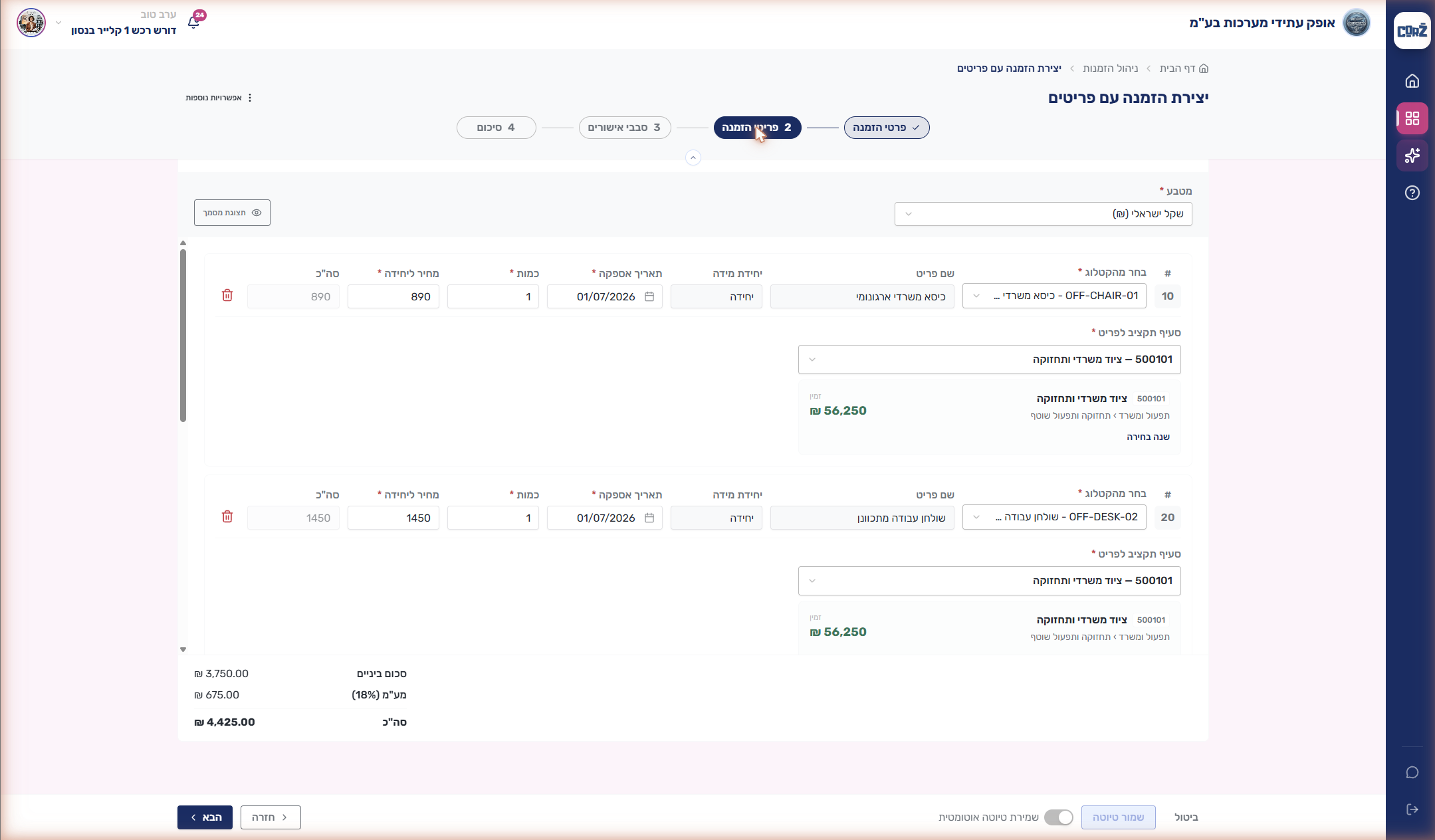Click the שנה בחירה change selection link
The width and height of the screenshot is (1435, 840).
click(1148, 437)
